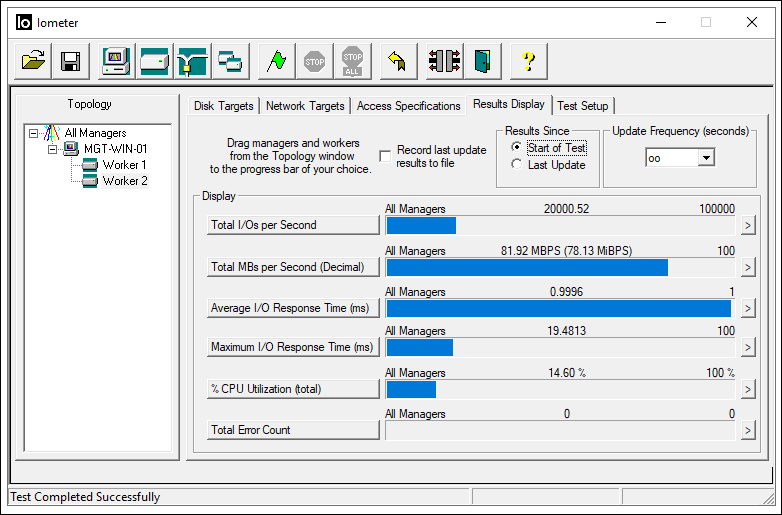This screenshot has height=515, width=782.
Task: Click the Reset Workers yellow arrow icon
Action: click(x=397, y=62)
